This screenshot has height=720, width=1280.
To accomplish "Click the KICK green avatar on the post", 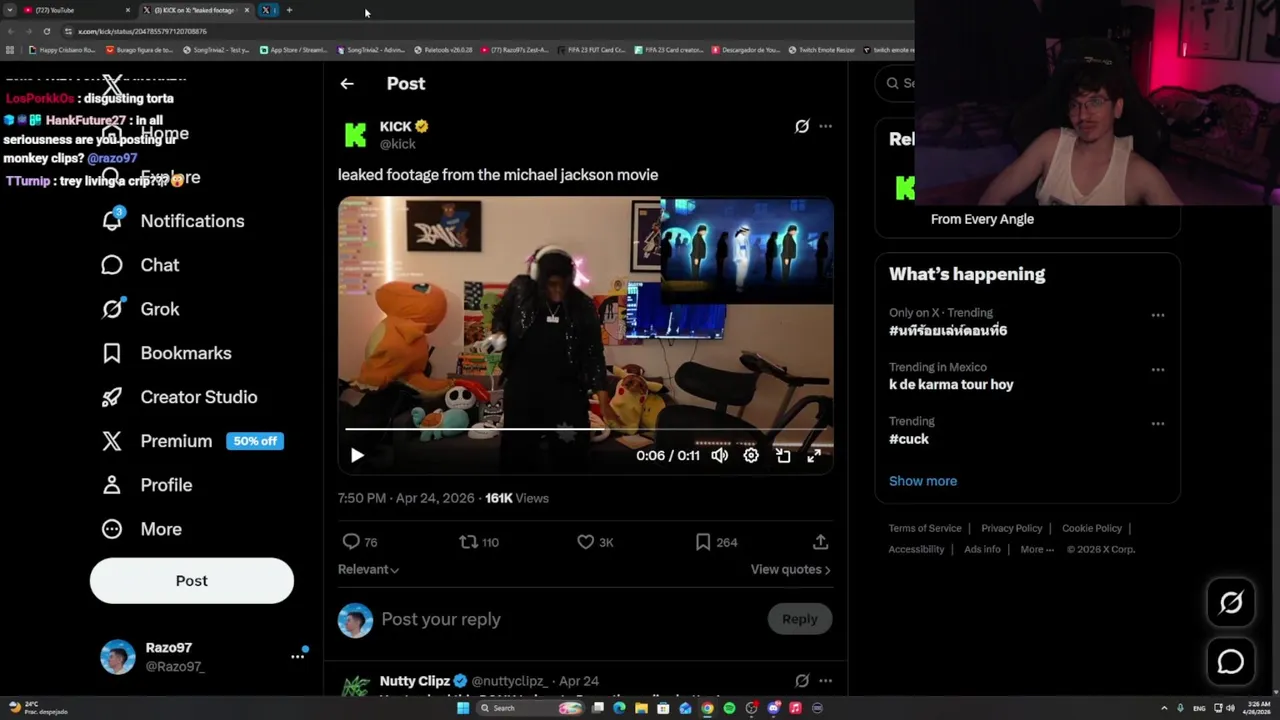I will [x=355, y=135].
